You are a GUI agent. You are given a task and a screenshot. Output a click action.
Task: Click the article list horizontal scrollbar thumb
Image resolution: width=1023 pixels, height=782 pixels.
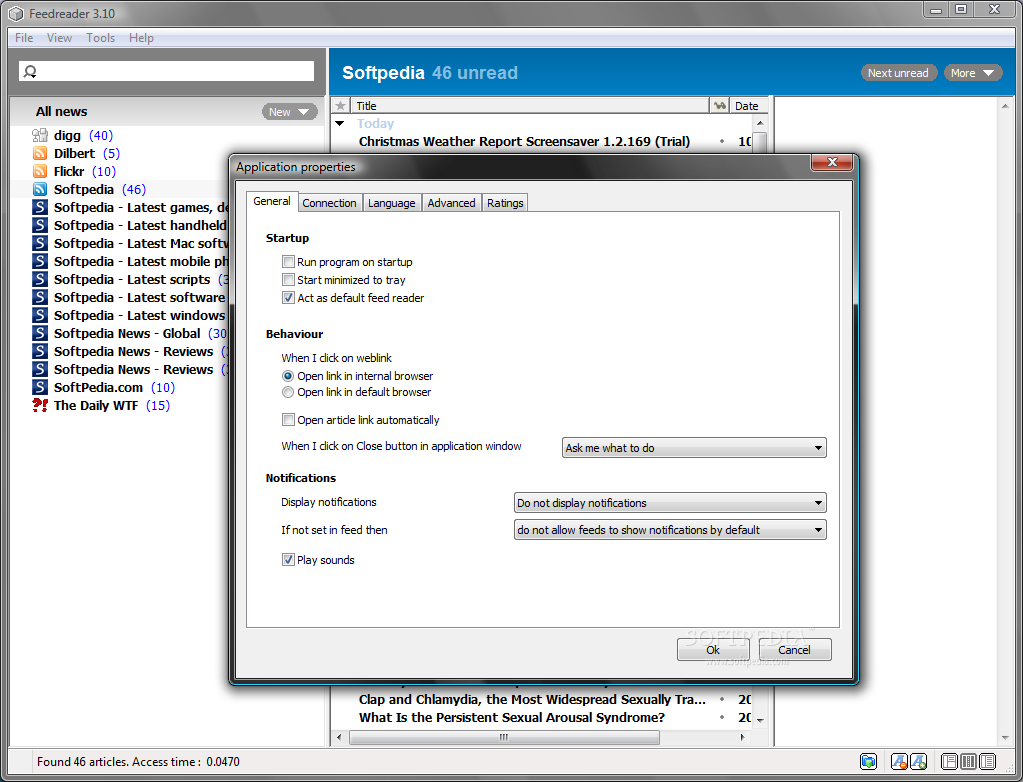(x=504, y=737)
